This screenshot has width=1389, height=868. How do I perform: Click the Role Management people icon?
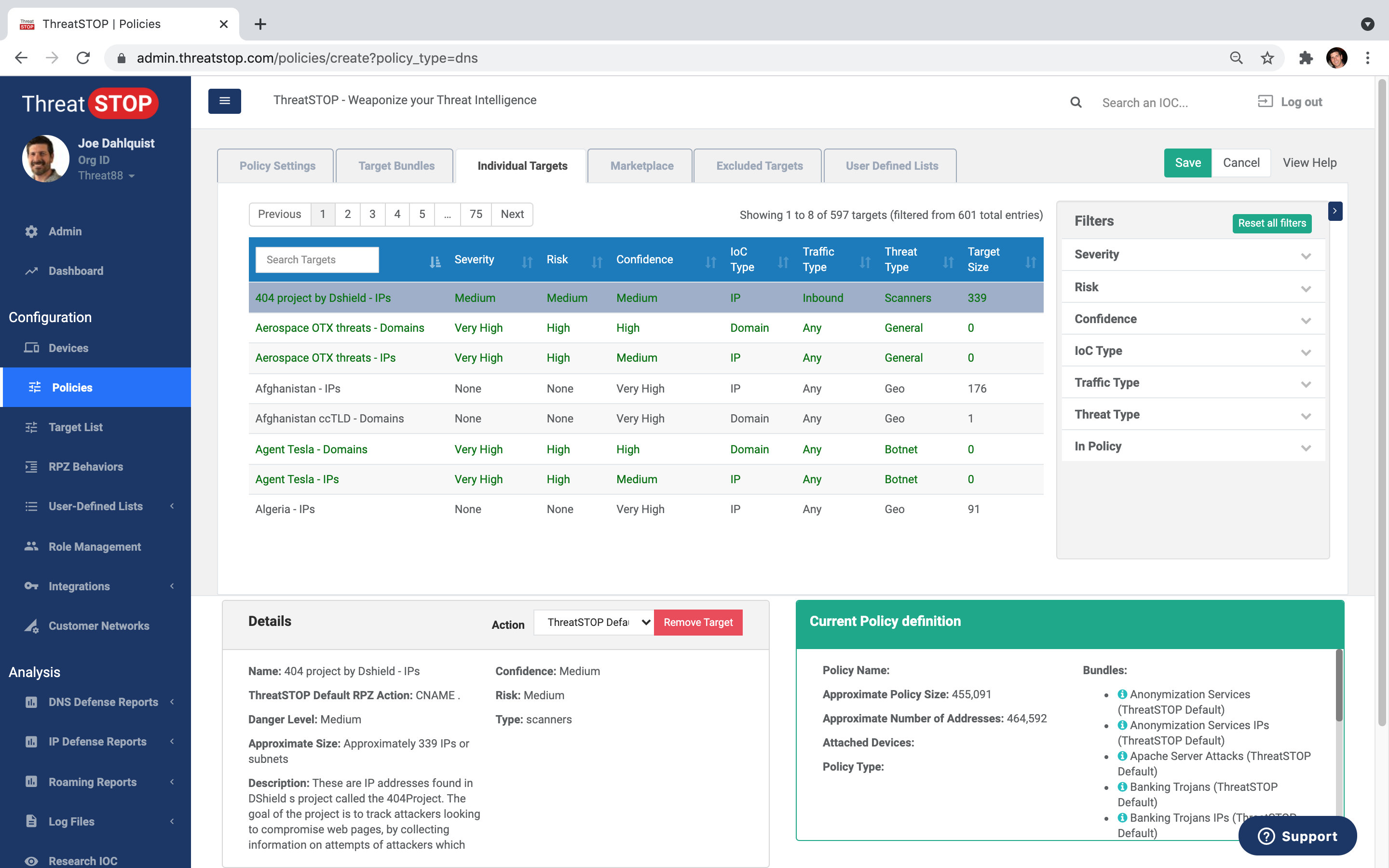tap(31, 546)
